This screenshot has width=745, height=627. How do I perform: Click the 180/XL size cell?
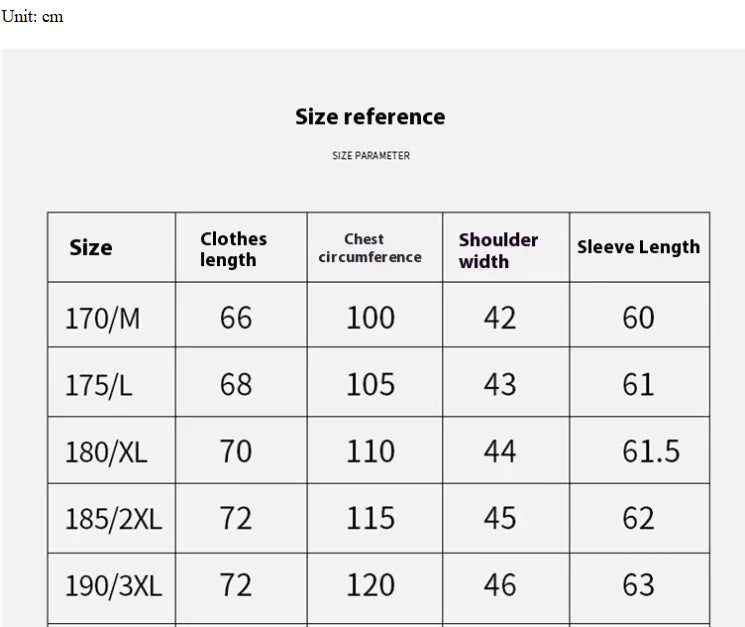point(106,452)
